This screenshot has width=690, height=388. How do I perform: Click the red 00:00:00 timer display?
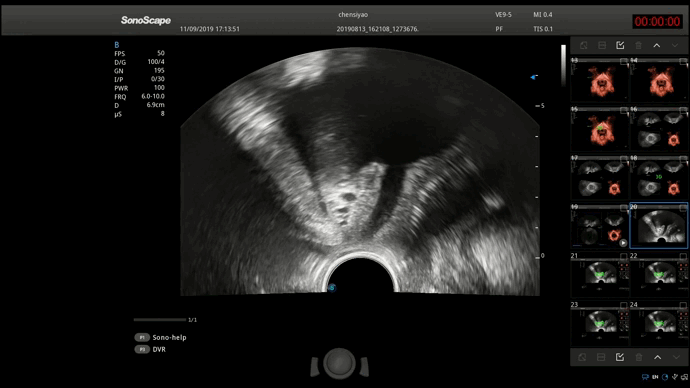click(657, 22)
